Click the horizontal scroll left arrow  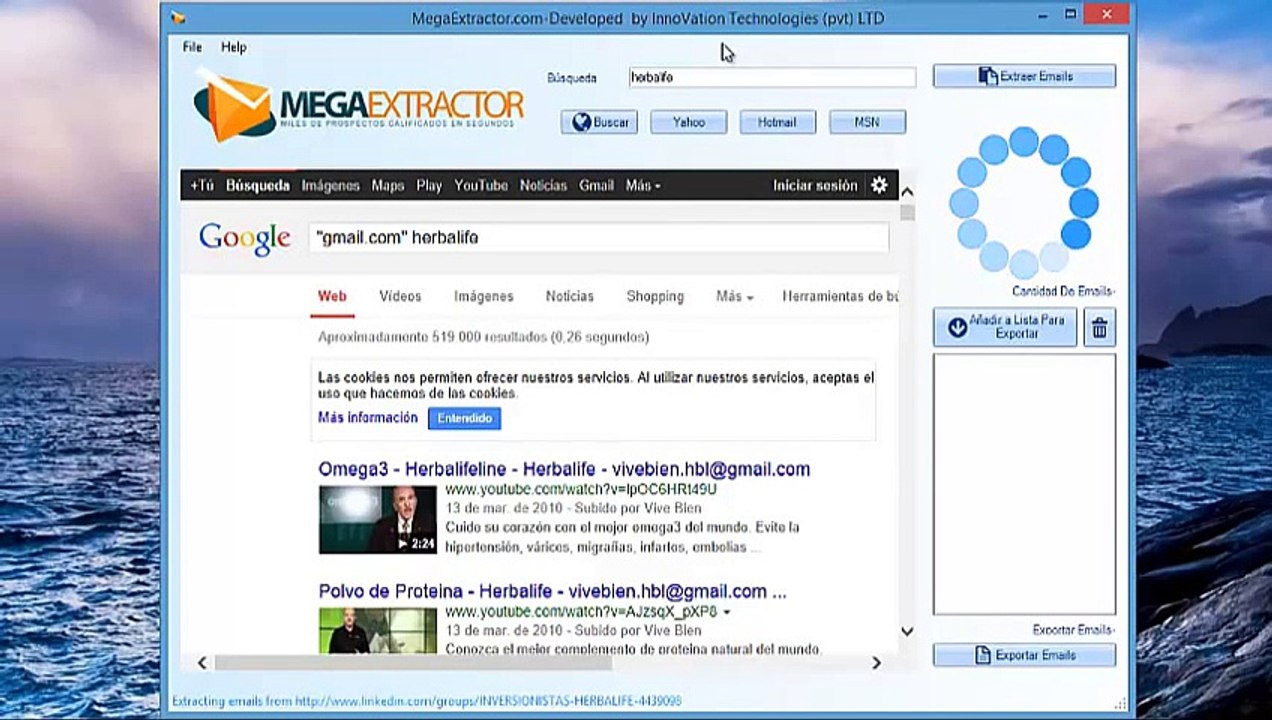point(202,662)
